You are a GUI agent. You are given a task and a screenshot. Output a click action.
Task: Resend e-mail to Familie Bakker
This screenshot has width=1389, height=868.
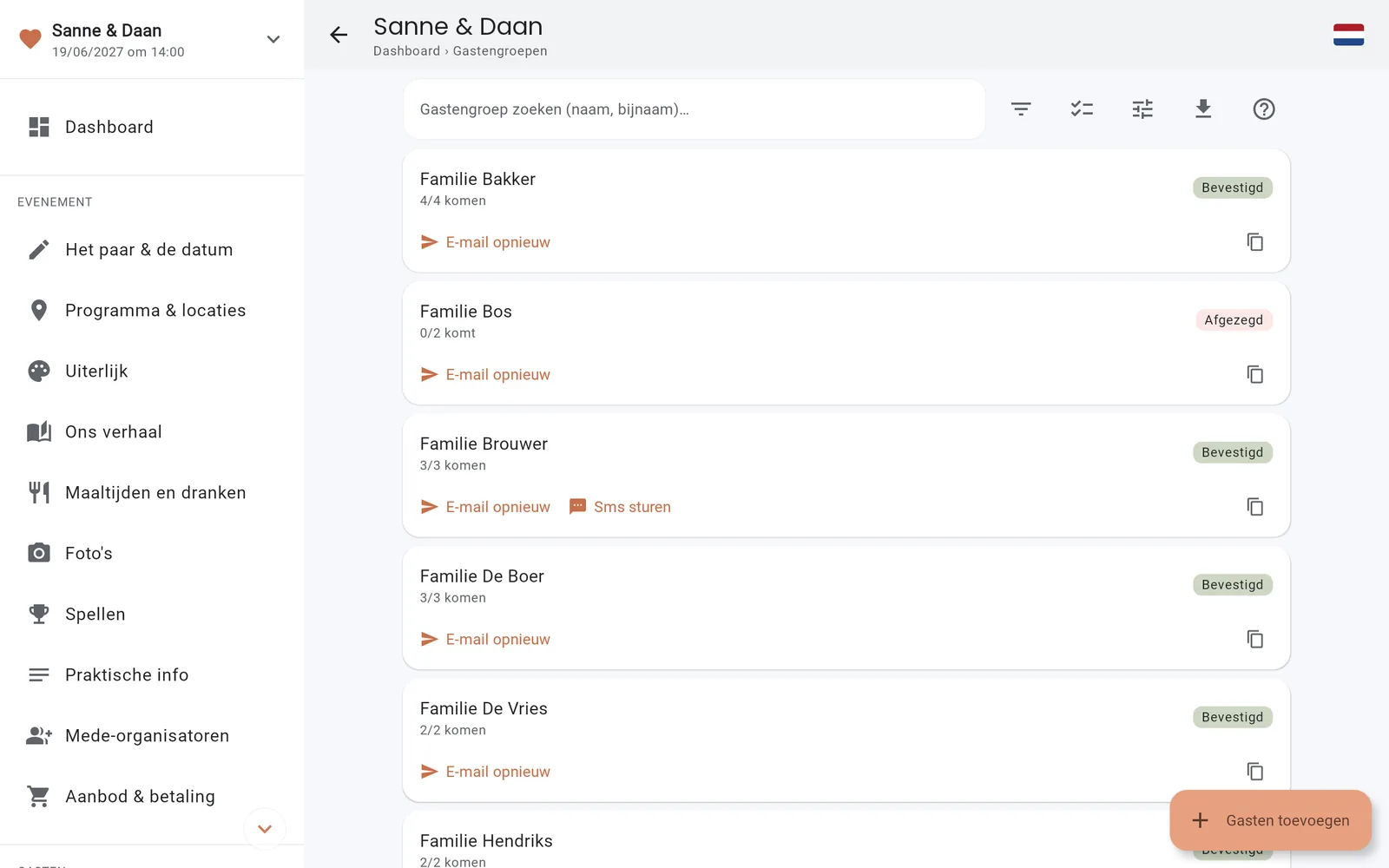point(485,242)
